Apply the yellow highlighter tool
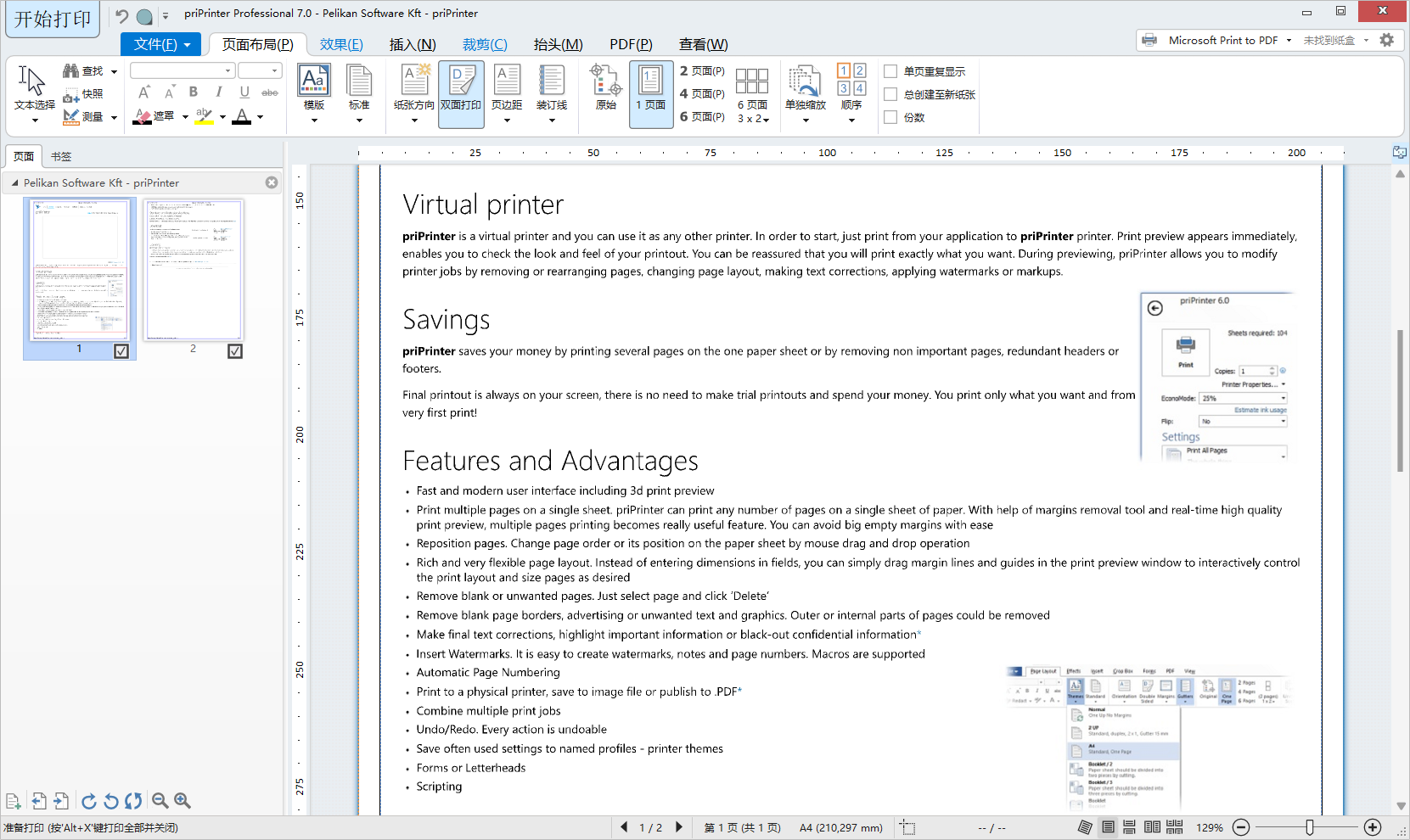Screen dimensions: 1410x840 (204, 116)
